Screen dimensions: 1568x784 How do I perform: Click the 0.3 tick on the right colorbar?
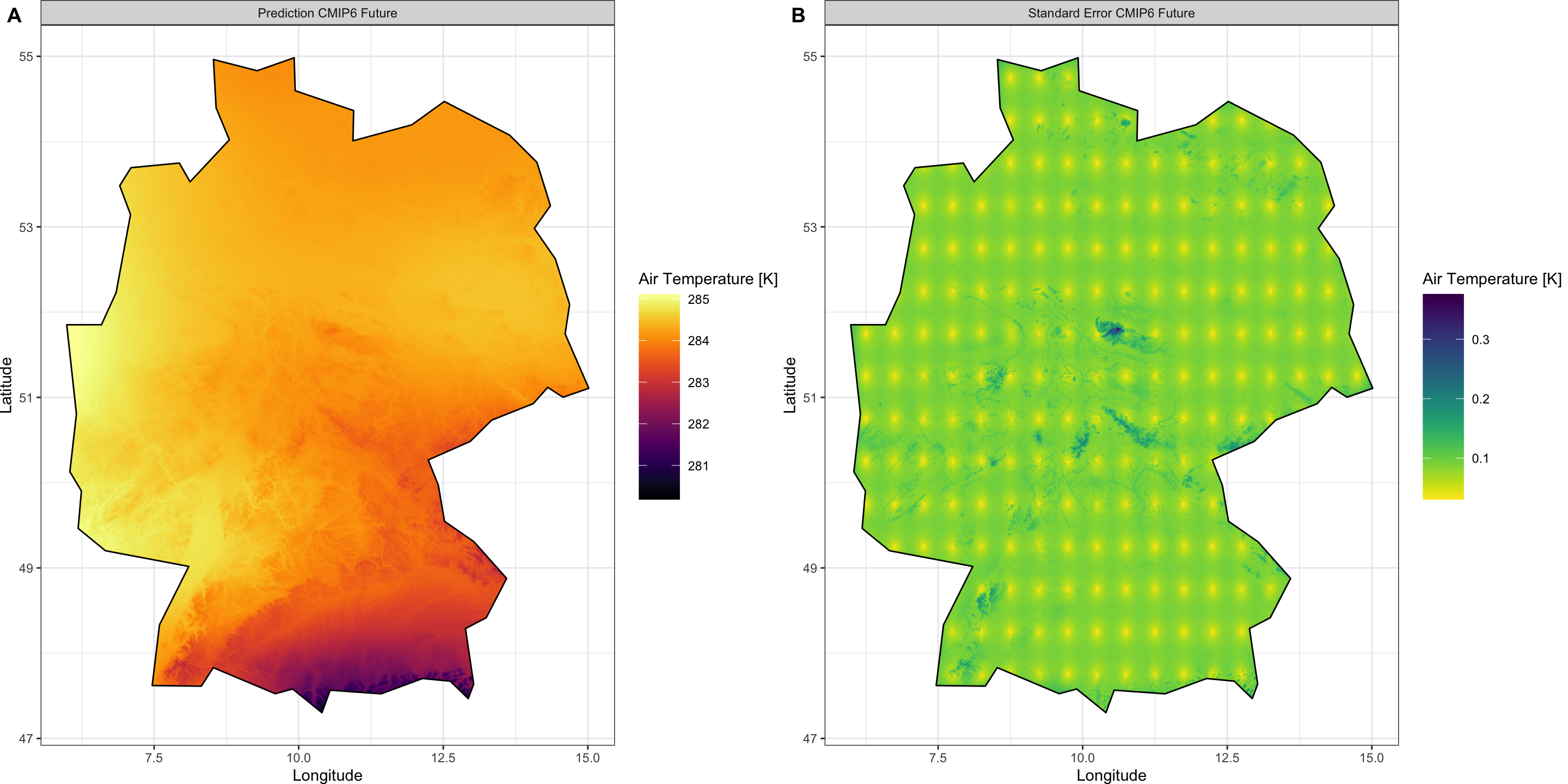click(1480, 340)
